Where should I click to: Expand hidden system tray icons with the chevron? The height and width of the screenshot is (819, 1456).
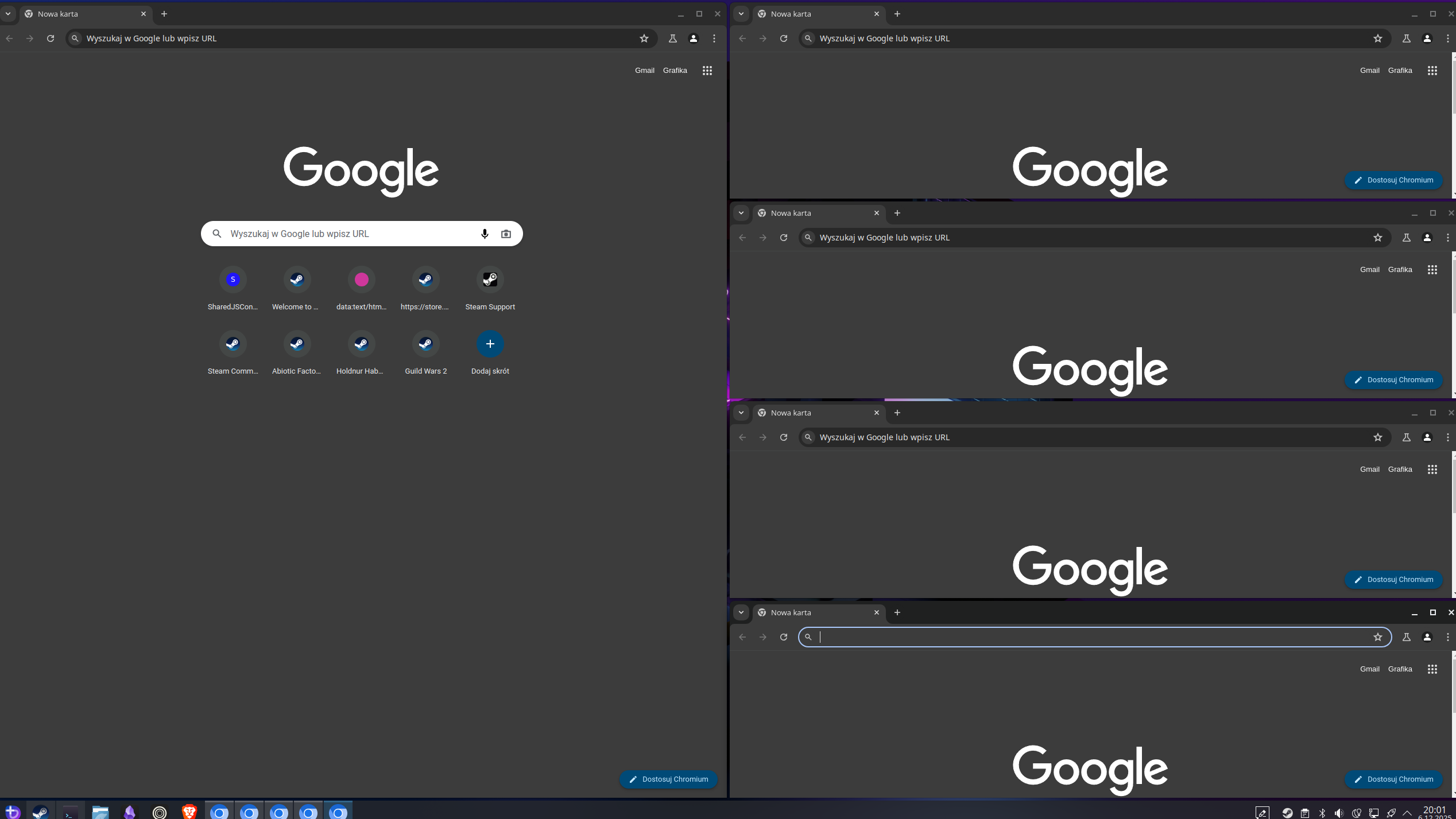[x=1408, y=813]
